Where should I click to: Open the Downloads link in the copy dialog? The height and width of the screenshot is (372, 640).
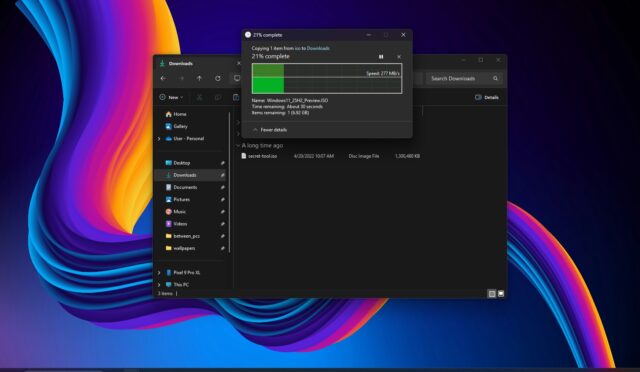pos(318,48)
